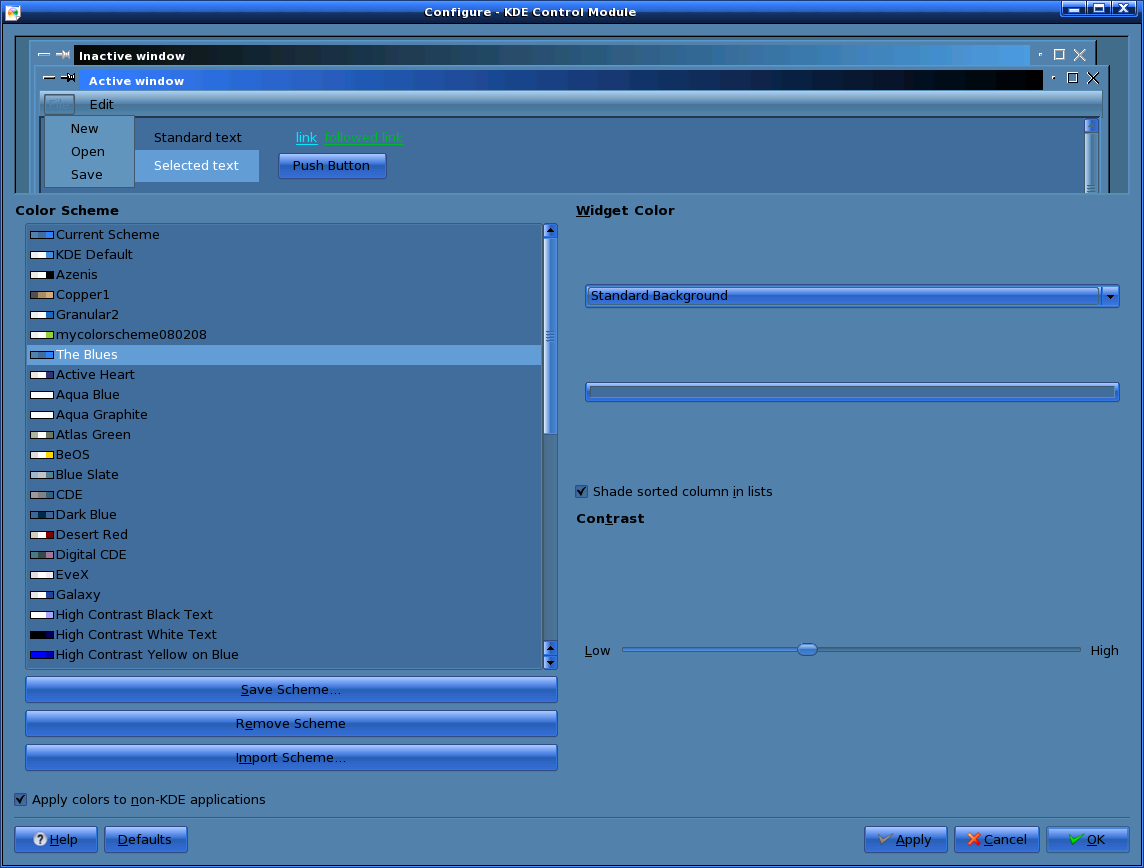Viewport: 1144px width, 868px height.
Task: Select 'Digital CDE' scheme name
Action: pyautogui.click(x=91, y=554)
